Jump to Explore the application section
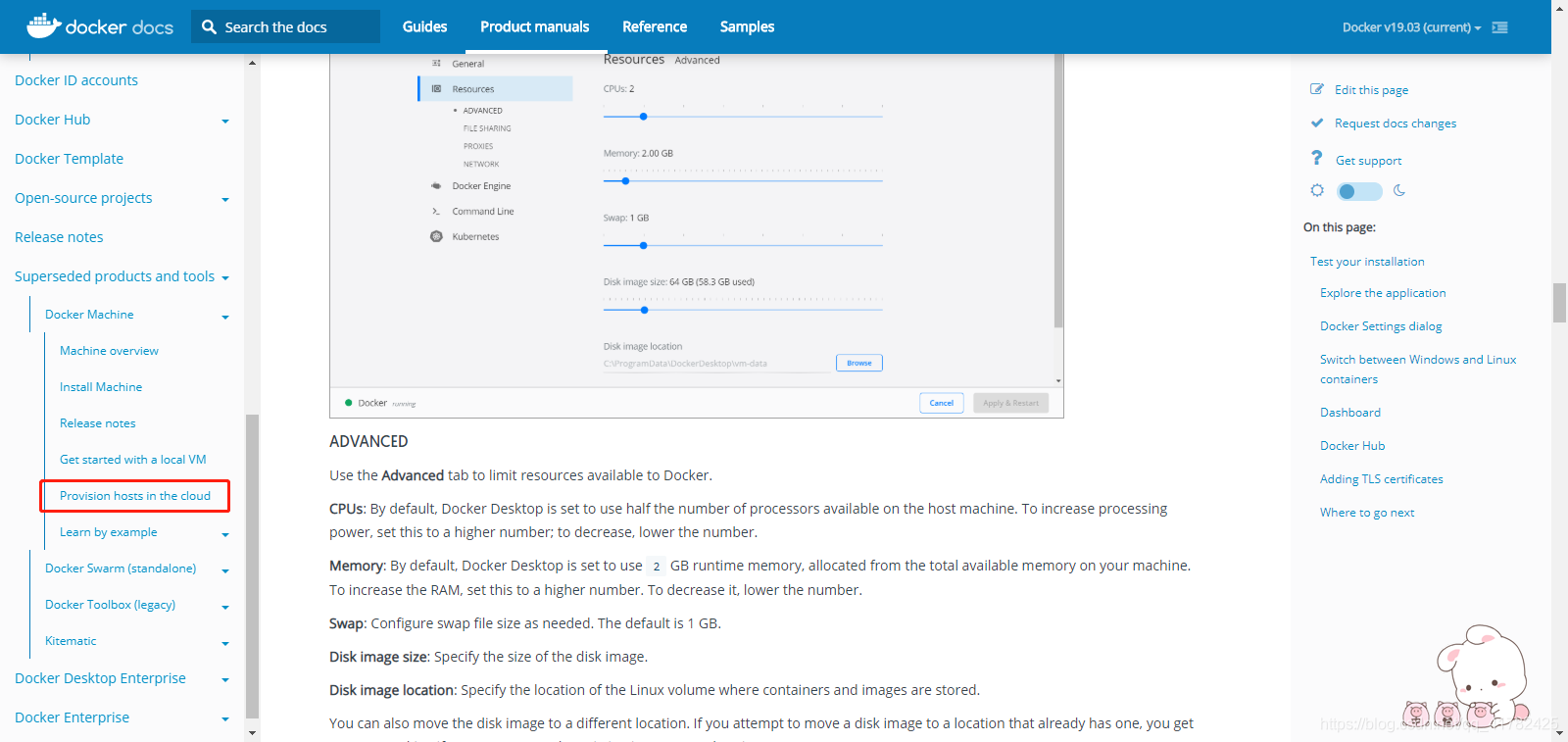 click(x=1383, y=293)
